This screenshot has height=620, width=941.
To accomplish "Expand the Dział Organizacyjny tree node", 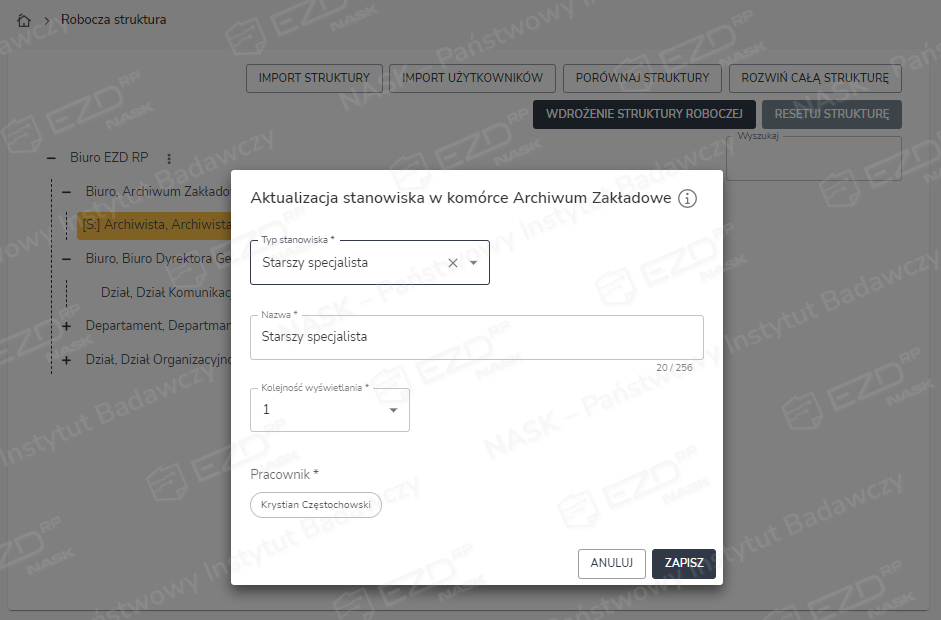I will tap(67, 360).
